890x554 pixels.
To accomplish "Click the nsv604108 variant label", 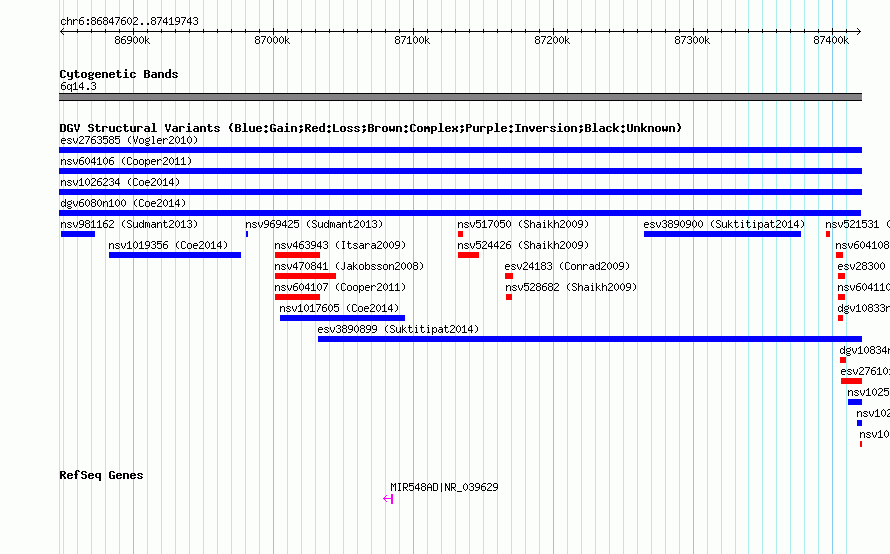I will [x=862, y=245].
